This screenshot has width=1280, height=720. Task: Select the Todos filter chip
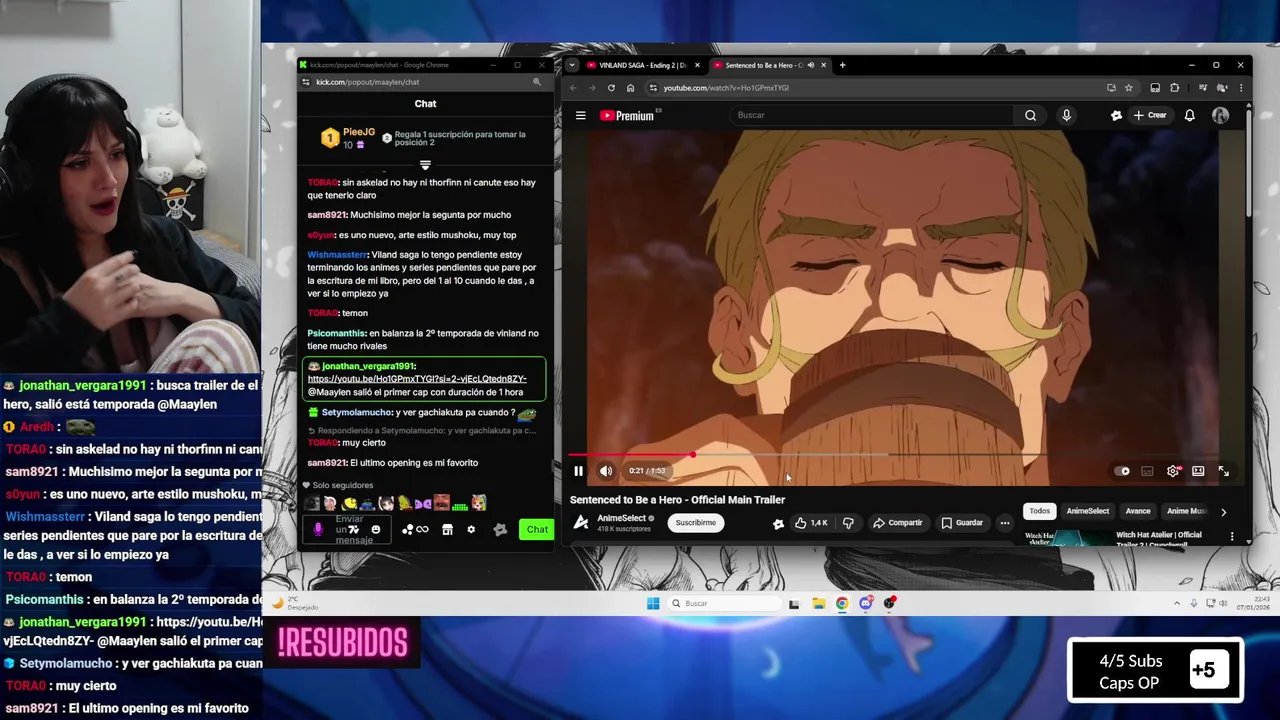pos(1040,511)
